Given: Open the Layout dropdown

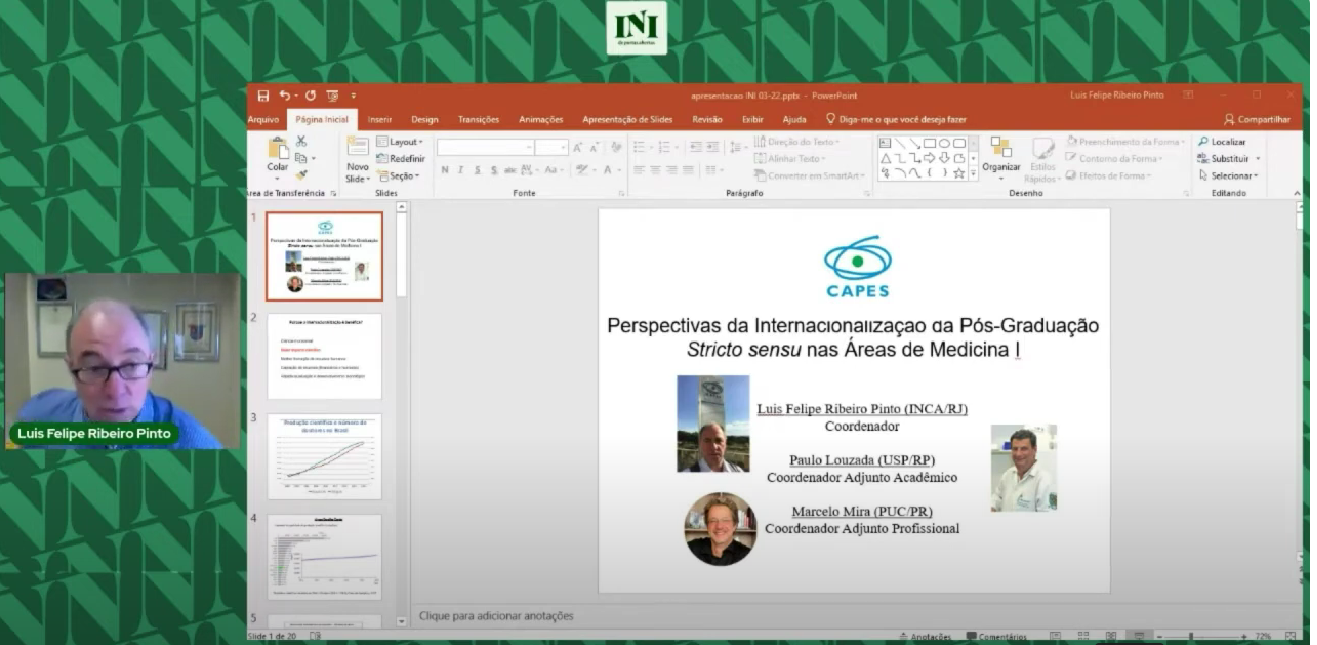Looking at the screenshot, I should pyautogui.click(x=401, y=142).
